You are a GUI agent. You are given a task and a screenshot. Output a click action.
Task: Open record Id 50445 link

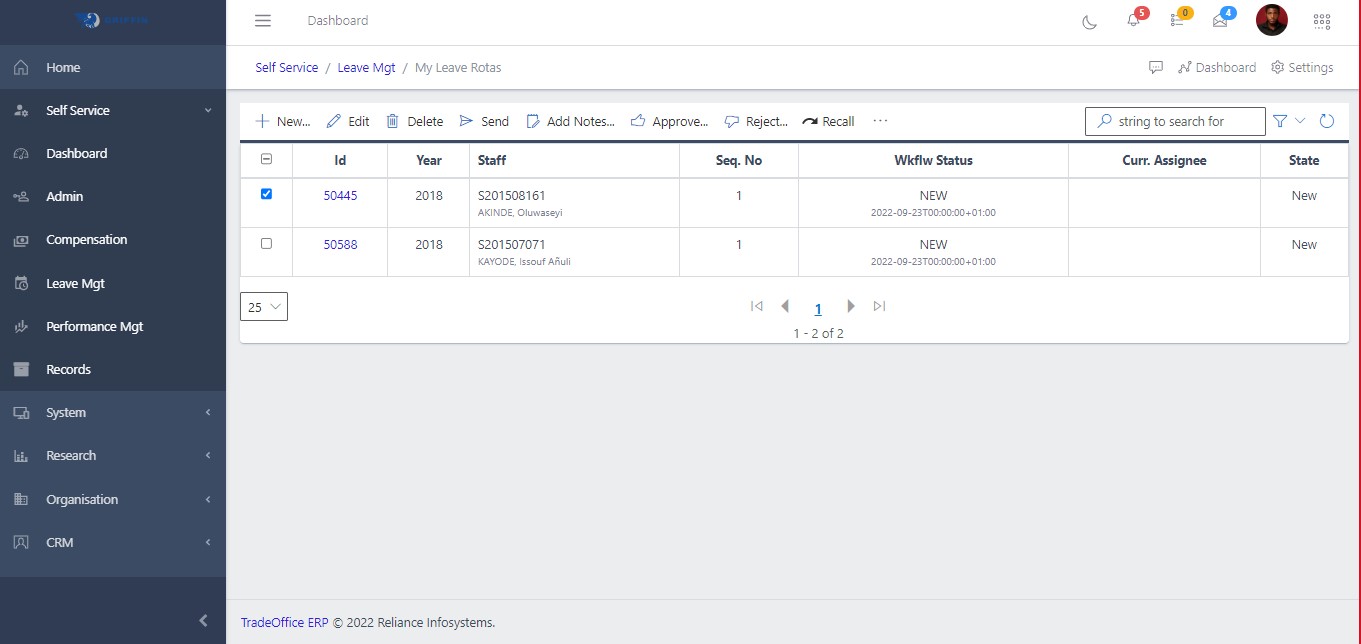pyautogui.click(x=340, y=195)
